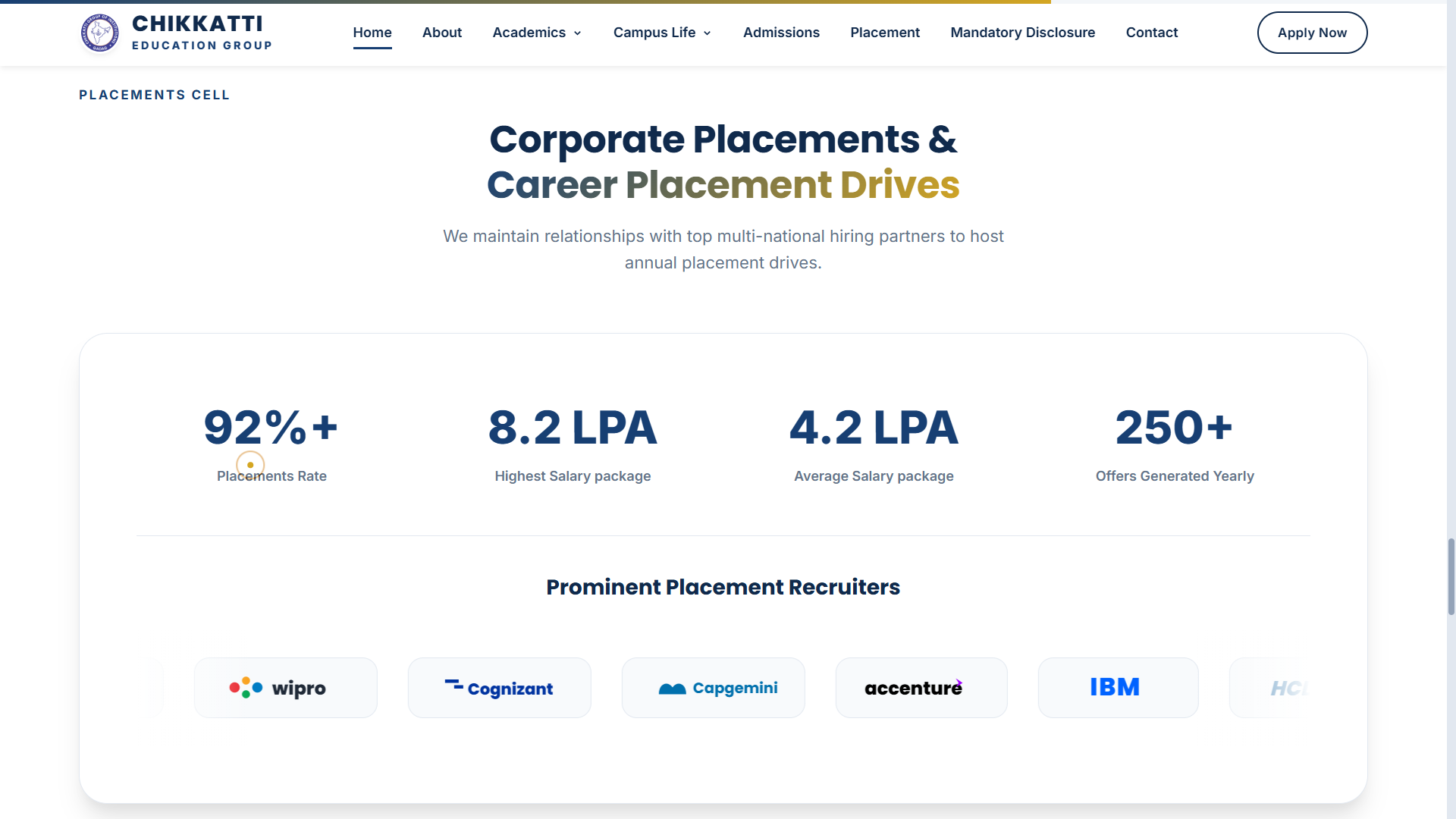The height and width of the screenshot is (819, 1456).
Task: Click the 'Corporate Placements &' heading line
Action: (723, 140)
